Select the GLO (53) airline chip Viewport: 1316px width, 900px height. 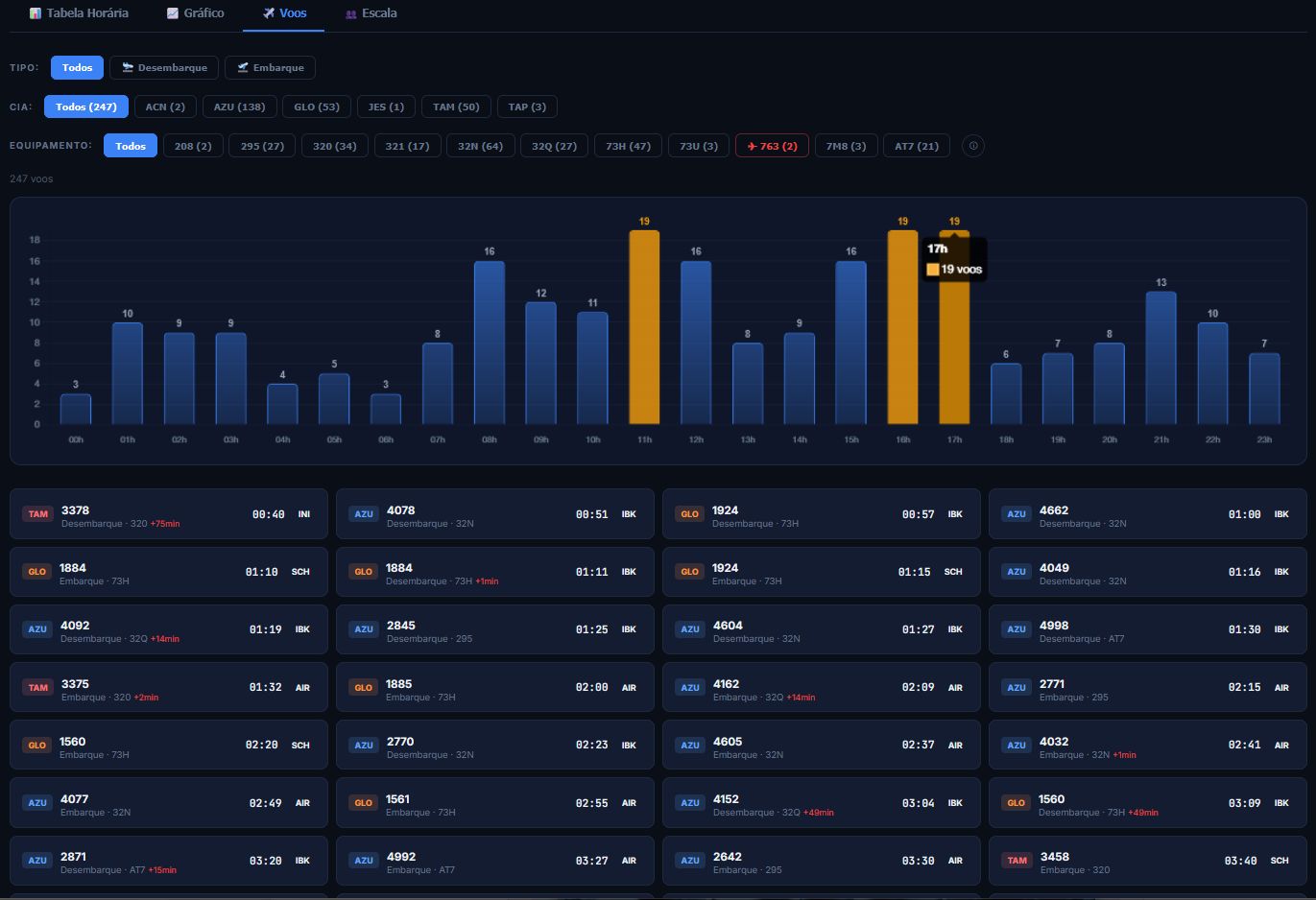tap(317, 107)
